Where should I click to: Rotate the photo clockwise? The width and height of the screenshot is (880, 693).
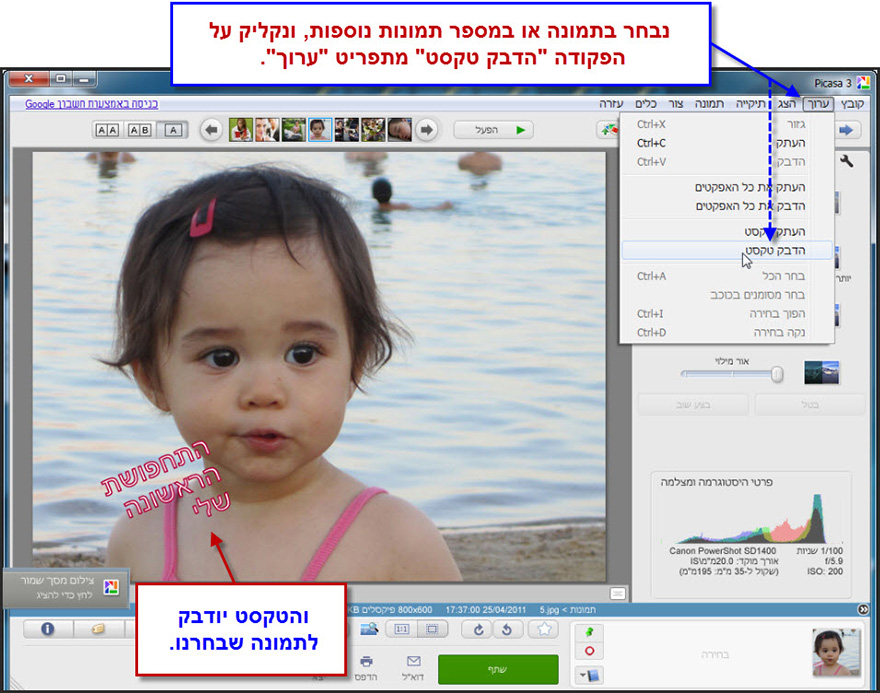(x=478, y=629)
